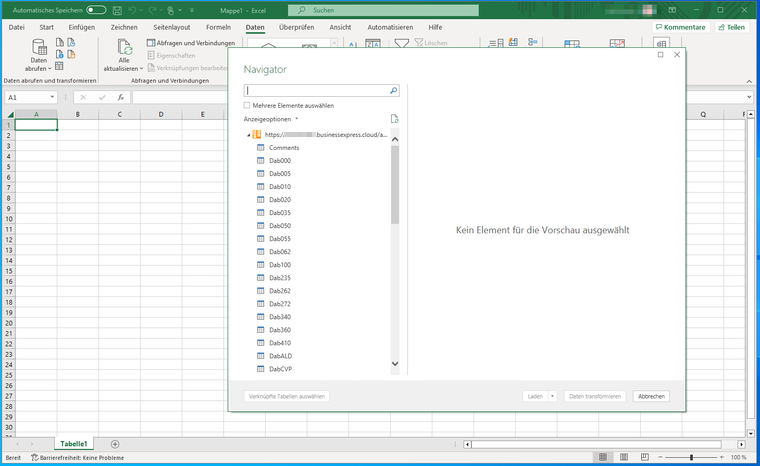The height and width of the screenshot is (466, 760).
Task: Collapse the businessexpress.cloud tree node
Action: click(247, 134)
